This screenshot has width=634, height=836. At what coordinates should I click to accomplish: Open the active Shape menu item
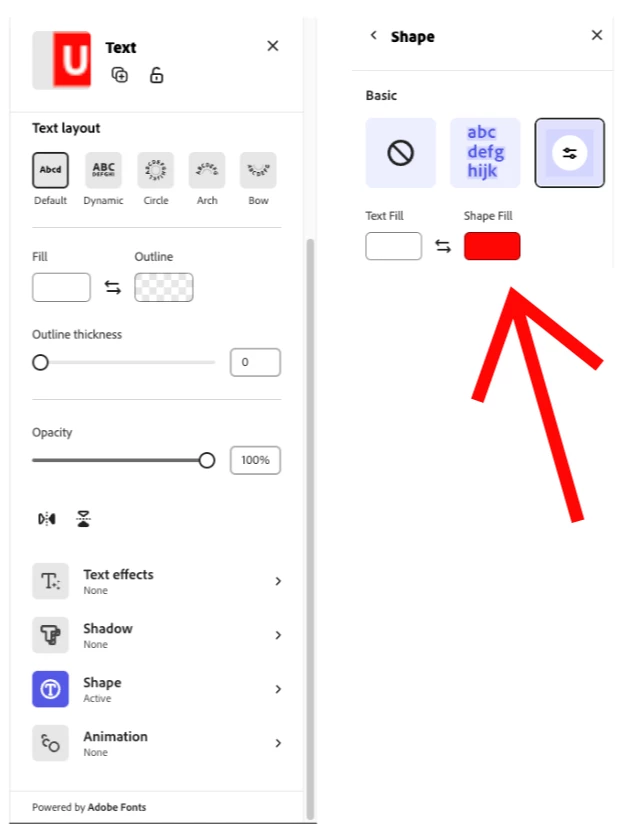(x=157, y=689)
